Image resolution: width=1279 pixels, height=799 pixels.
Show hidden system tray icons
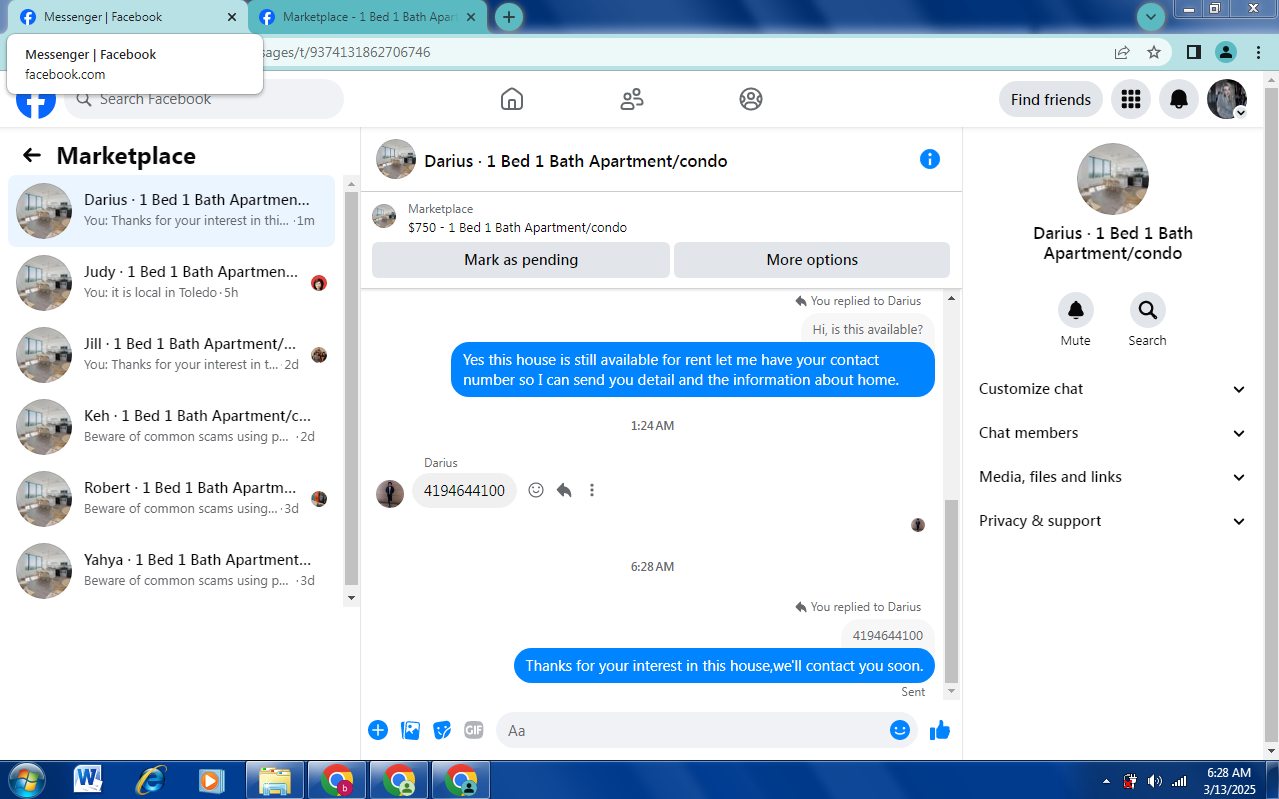coord(1106,781)
